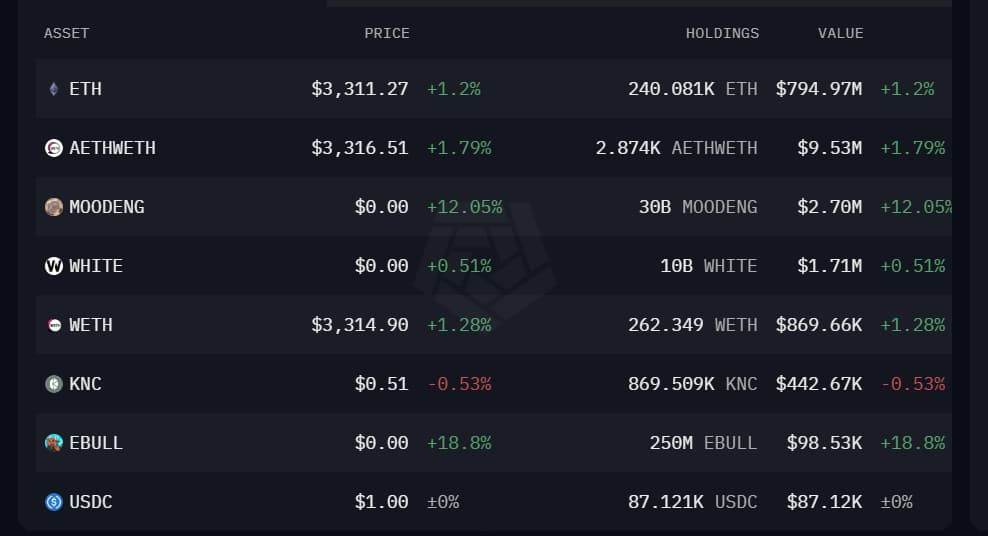Open the MOODENG asset name link
The height and width of the screenshot is (536, 988).
[107, 207]
